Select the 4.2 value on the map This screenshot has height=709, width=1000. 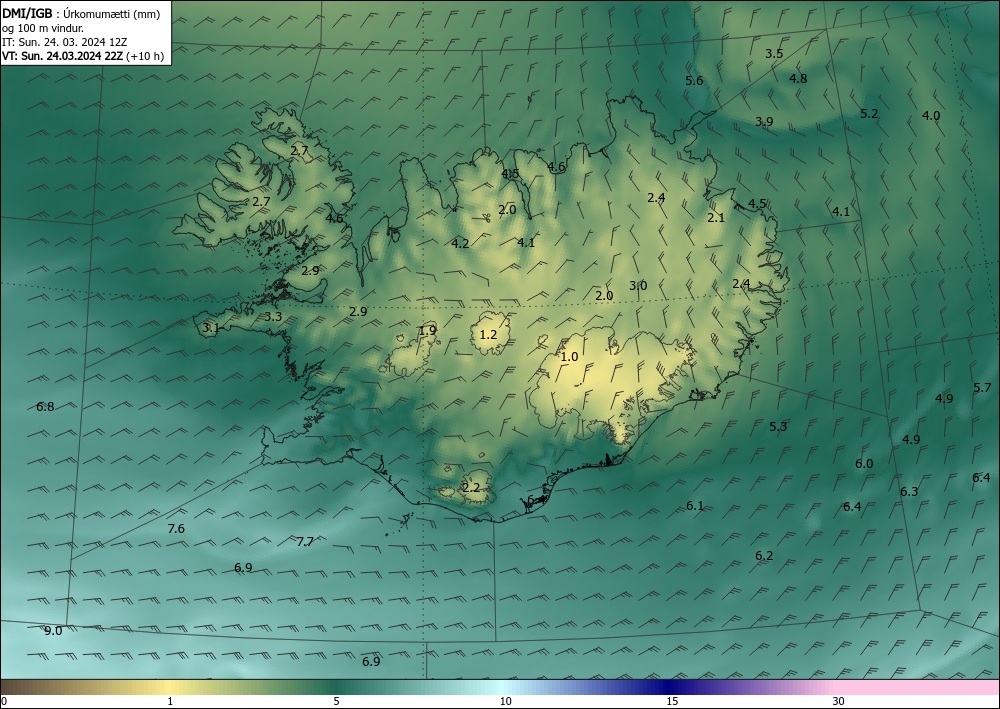(460, 243)
